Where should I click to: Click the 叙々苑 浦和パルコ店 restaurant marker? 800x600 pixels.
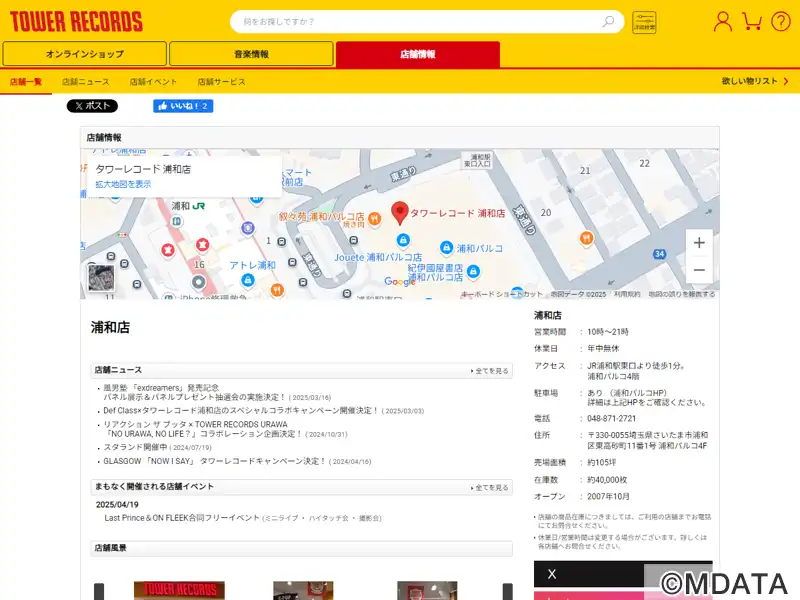[374, 218]
